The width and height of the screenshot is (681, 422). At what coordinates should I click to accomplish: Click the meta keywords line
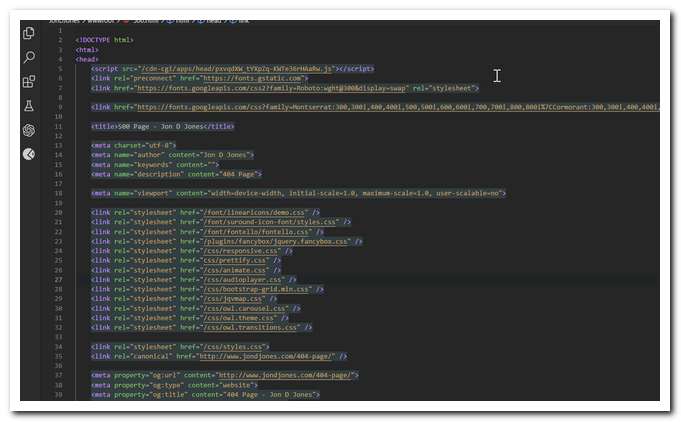click(155, 165)
